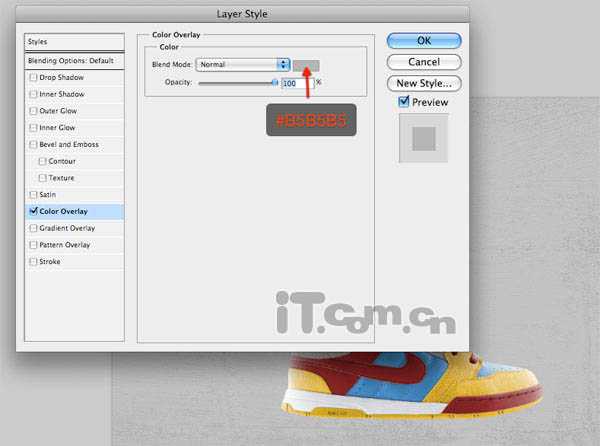Screen dimensions: 600x446
Task: Enable the Contour sub-option checkbox
Action: (42, 161)
